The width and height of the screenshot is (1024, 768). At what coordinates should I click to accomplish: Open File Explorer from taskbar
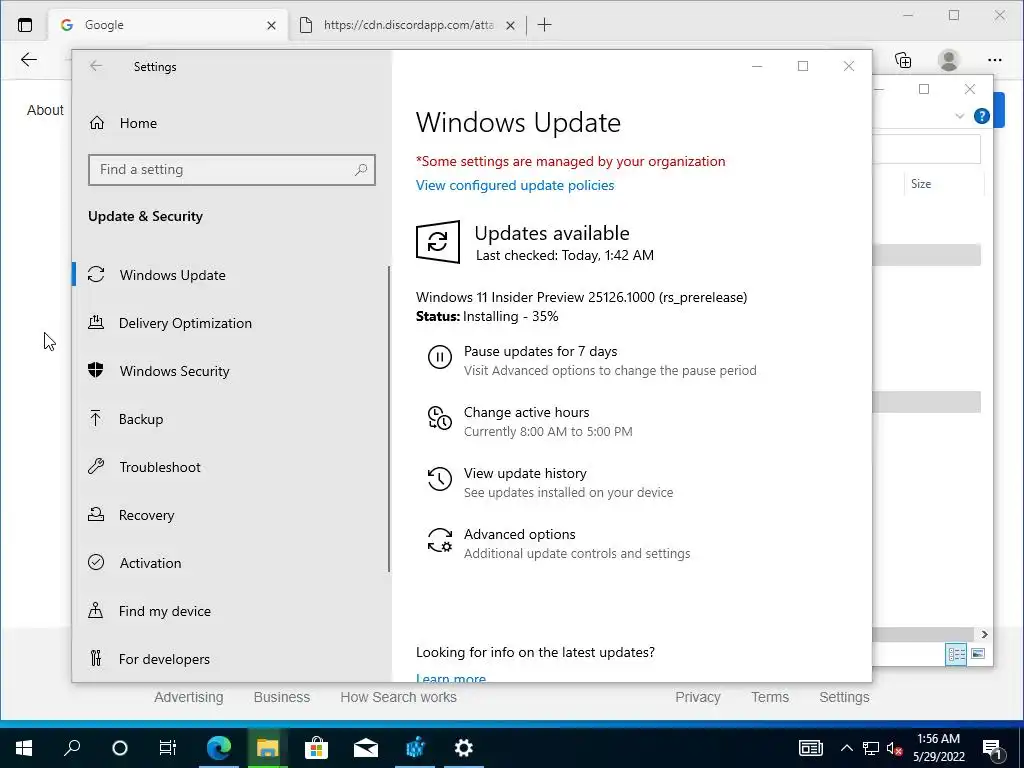[267, 747]
